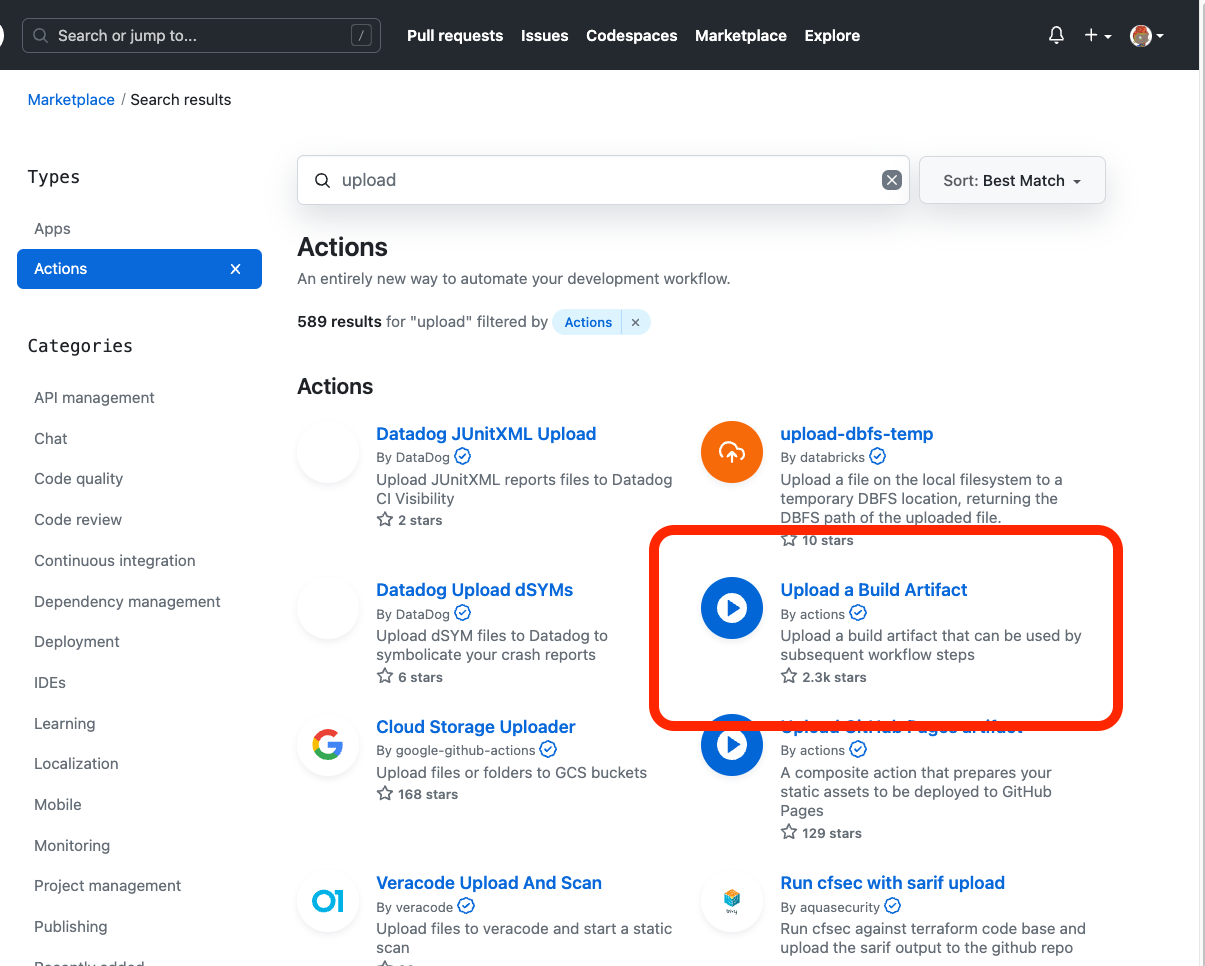
Task: Click the star icon beside 2 stars
Action: pos(385,519)
